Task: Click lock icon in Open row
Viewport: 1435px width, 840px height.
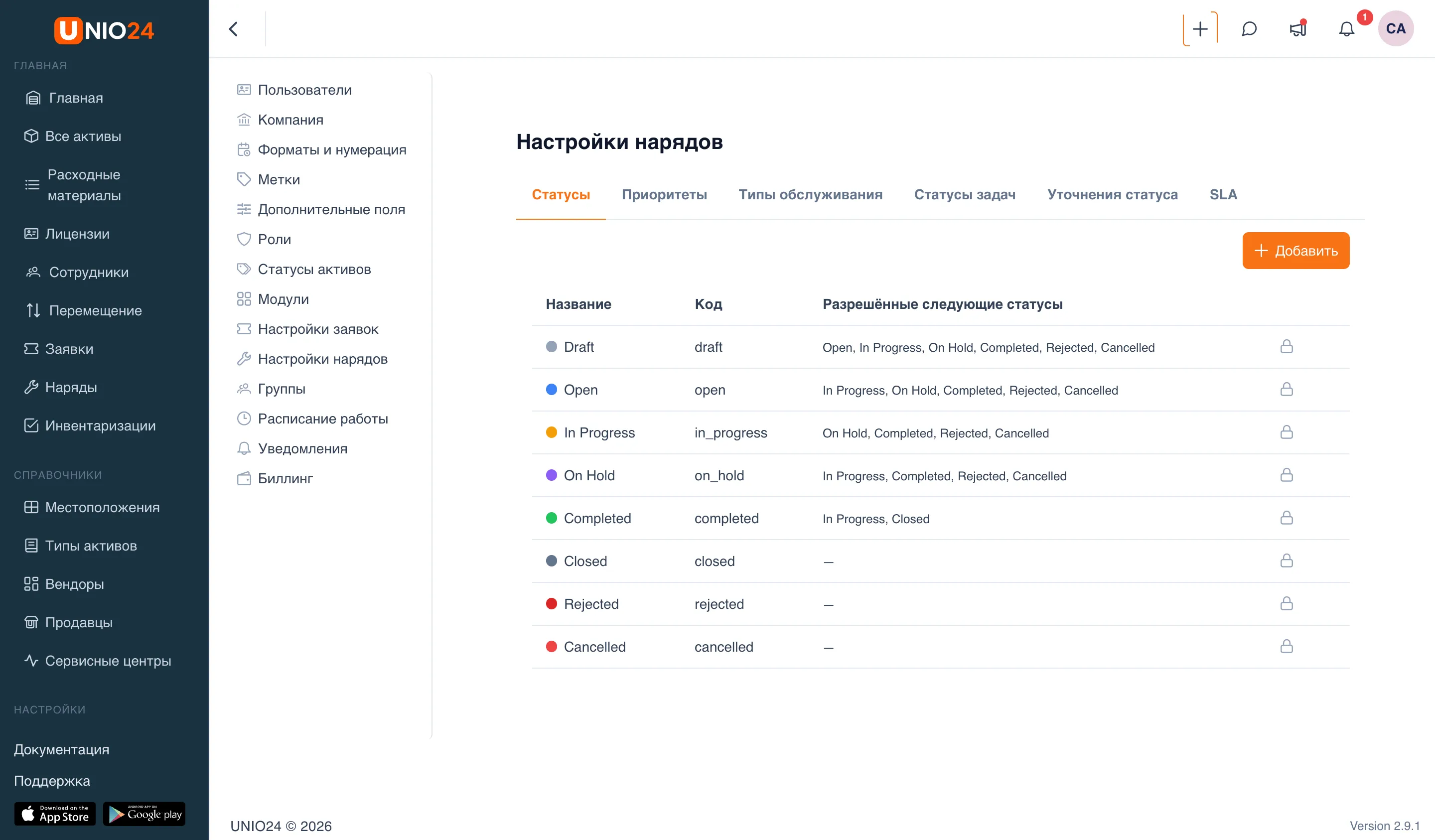Action: point(1287,390)
